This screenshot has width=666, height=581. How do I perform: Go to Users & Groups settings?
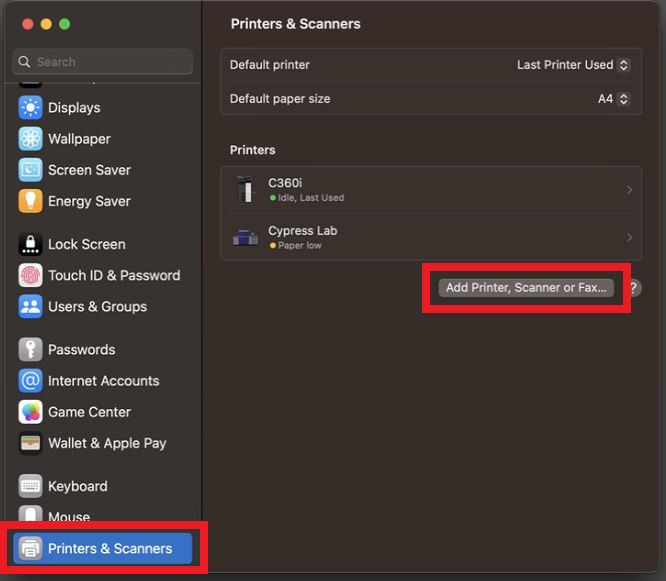tap(97, 306)
